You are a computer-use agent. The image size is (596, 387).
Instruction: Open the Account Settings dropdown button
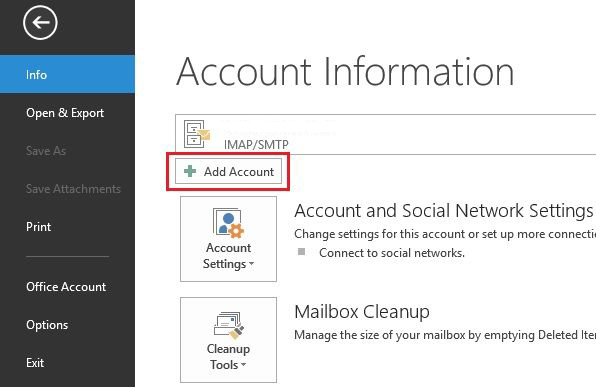(228, 239)
